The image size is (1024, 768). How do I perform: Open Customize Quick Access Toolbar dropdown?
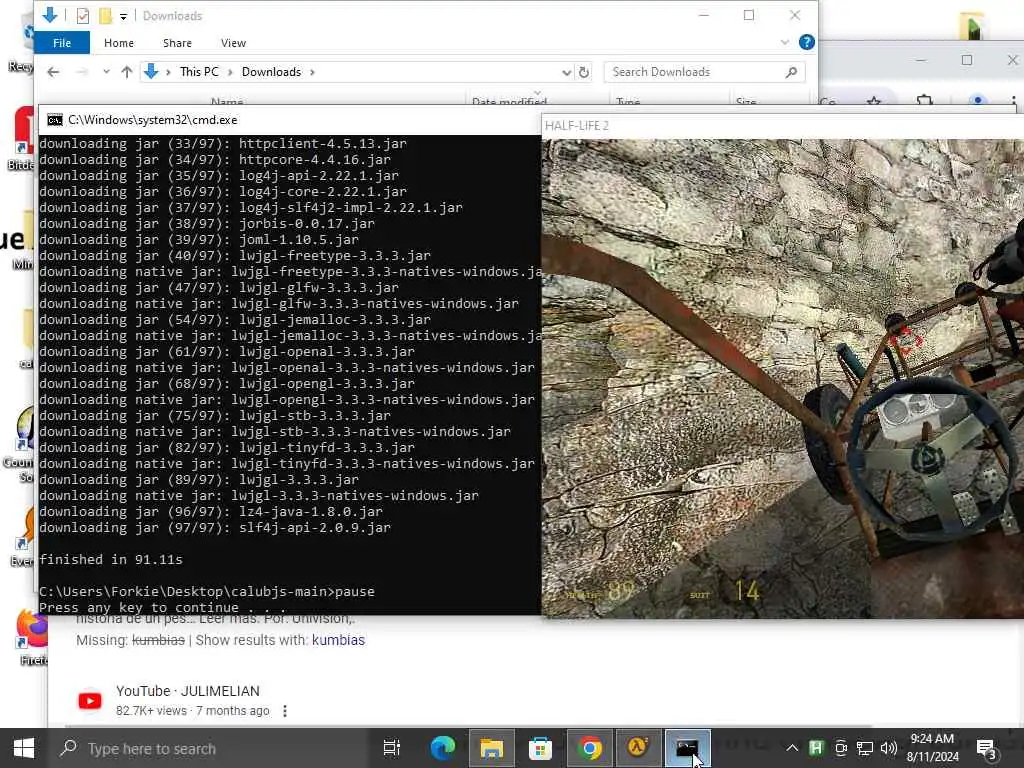pos(123,16)
